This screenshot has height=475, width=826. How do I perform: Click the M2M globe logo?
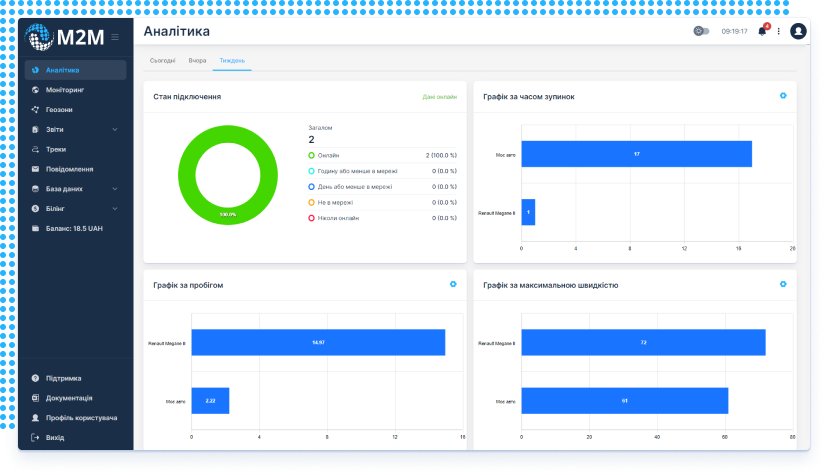(40, 37)
